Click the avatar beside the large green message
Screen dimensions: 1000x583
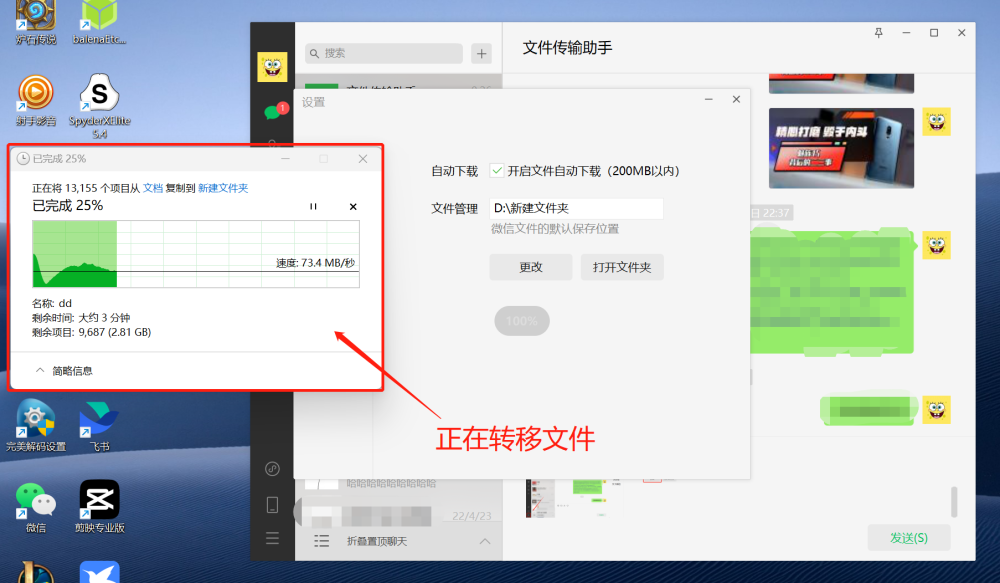tap(936, 245)
